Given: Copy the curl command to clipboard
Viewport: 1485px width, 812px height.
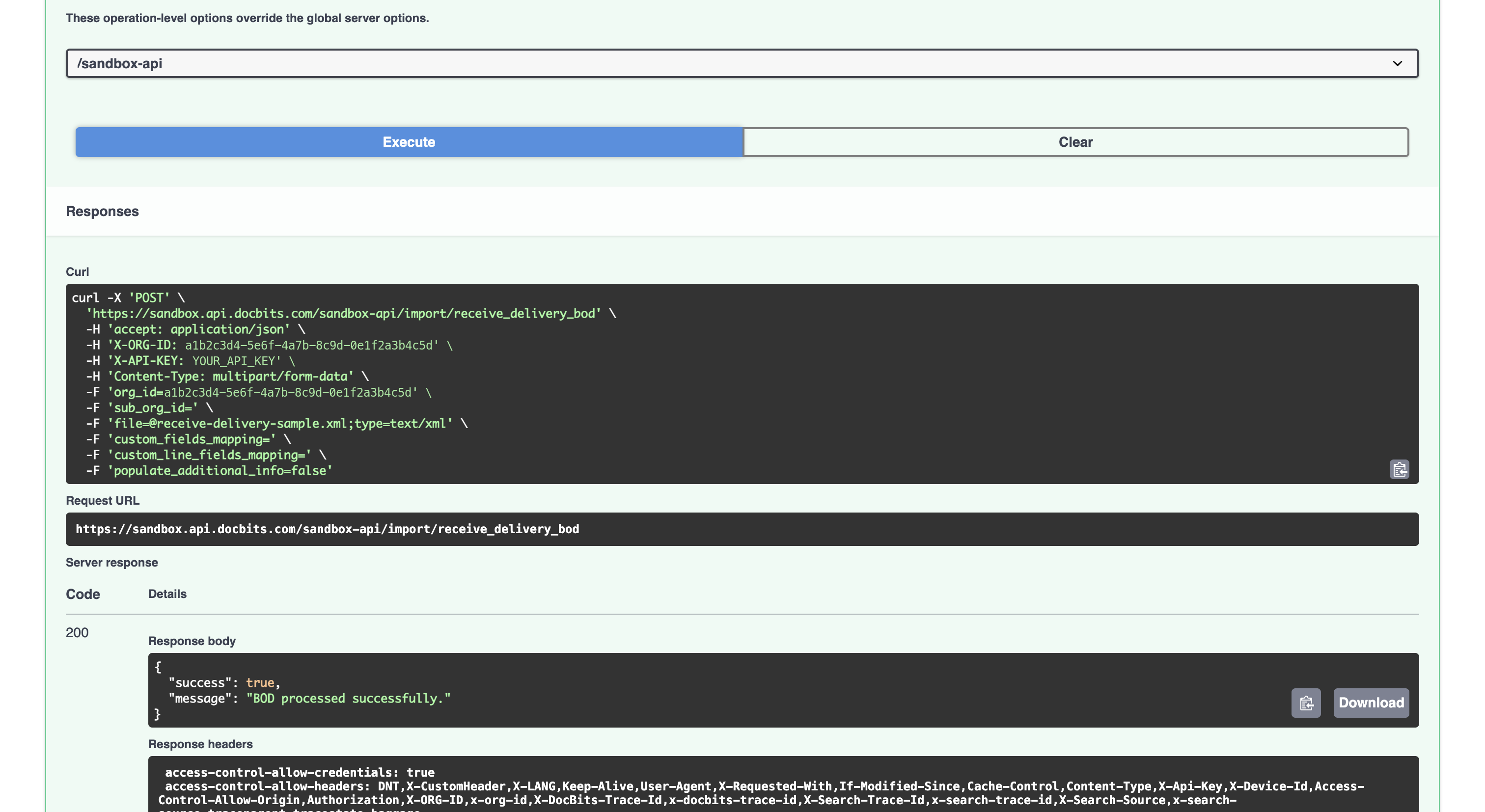Looking at the screenshot, I should (x=1399, y=470).
